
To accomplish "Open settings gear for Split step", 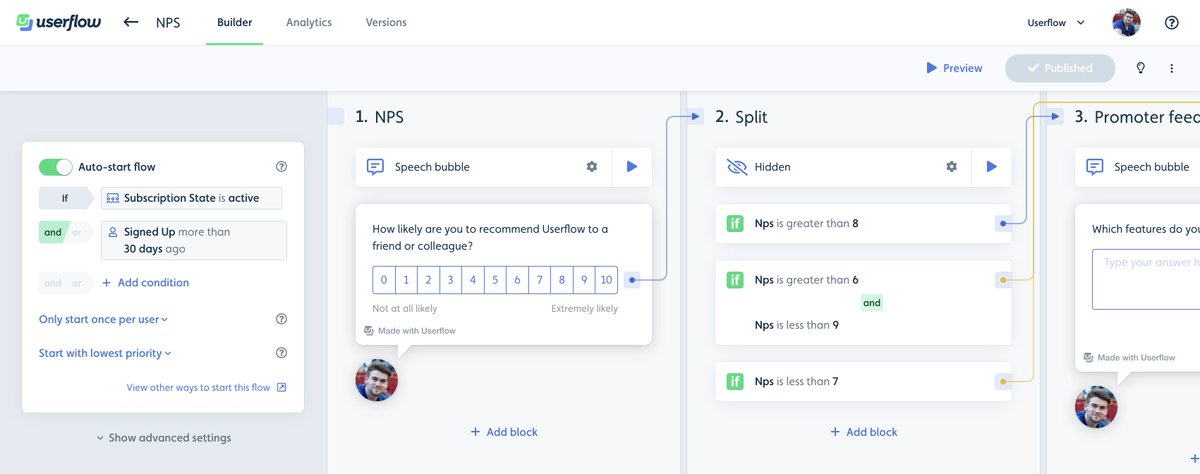I will (x=952, y=167).
